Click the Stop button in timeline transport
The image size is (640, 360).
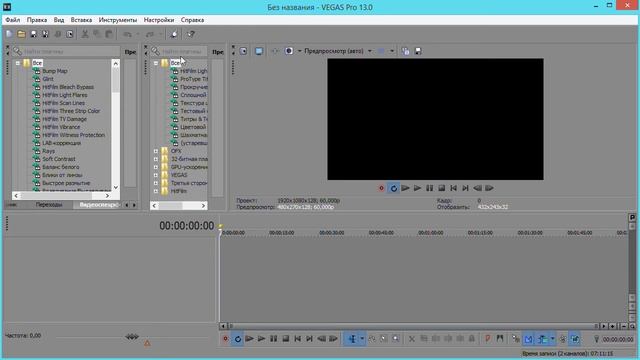(x=286, y=339)
